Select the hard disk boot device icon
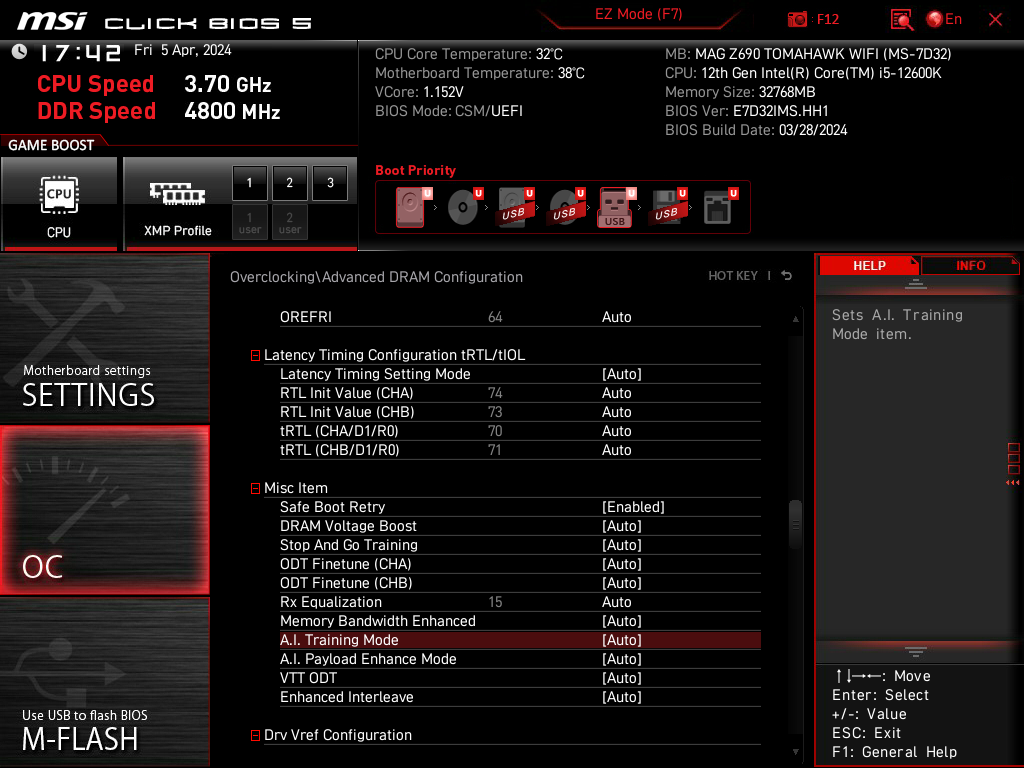 coord(411,207)
